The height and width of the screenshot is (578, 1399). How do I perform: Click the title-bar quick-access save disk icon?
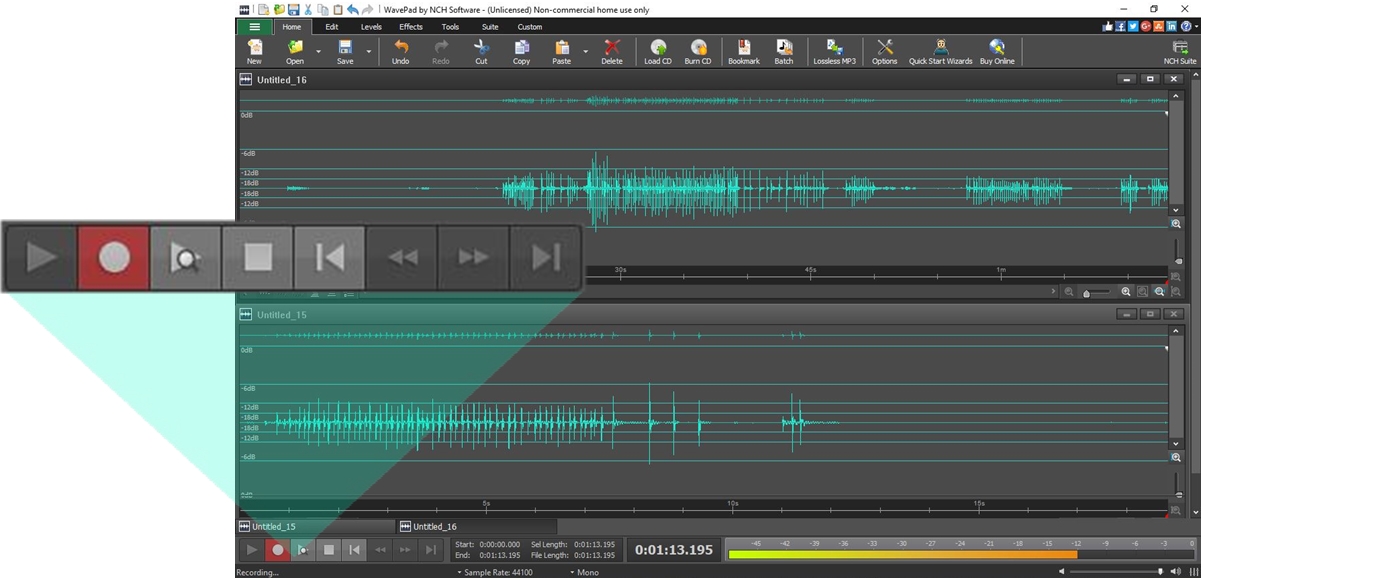coord(294,9)
